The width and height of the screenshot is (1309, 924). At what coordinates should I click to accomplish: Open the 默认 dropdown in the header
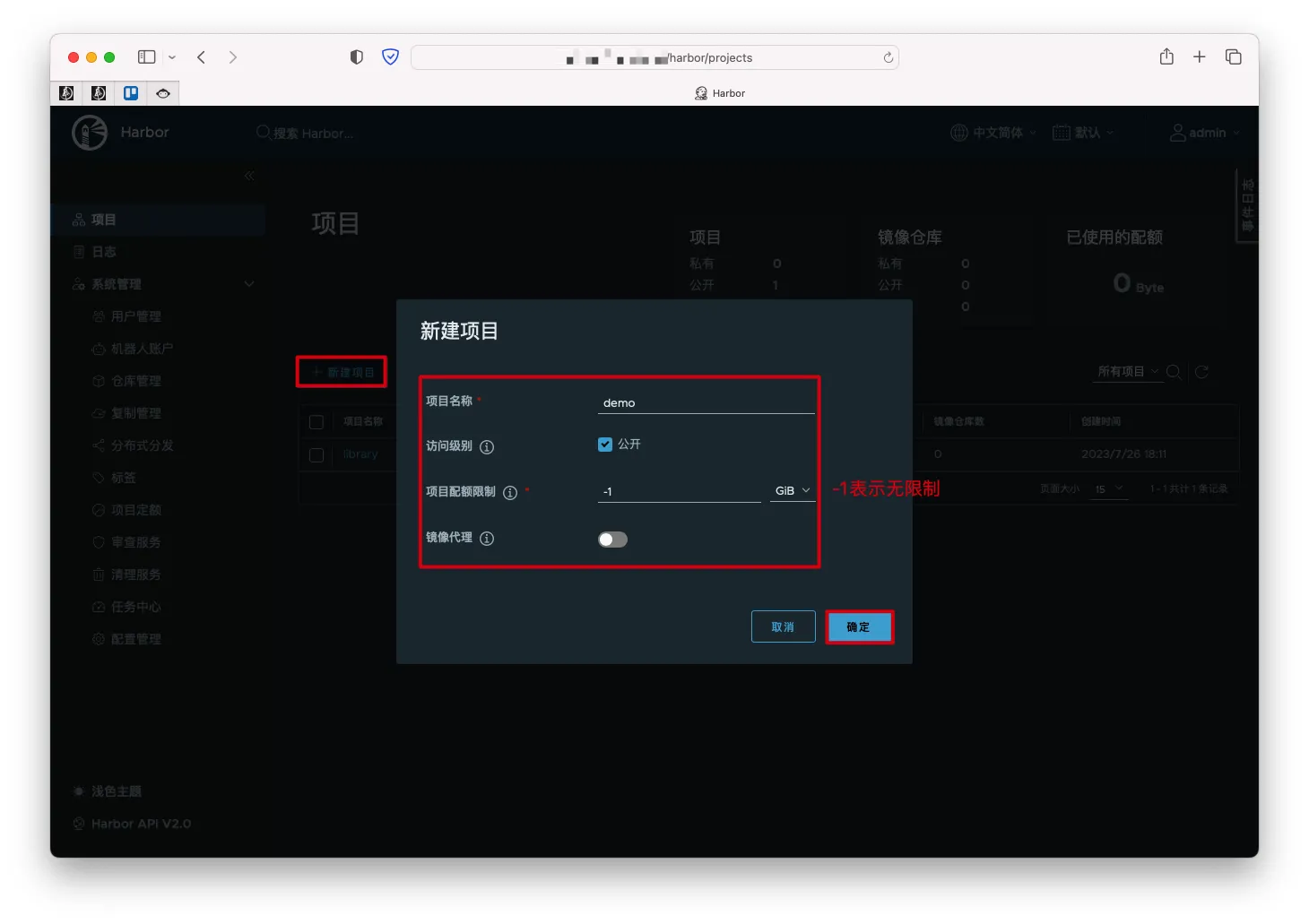pos(1083,133)
